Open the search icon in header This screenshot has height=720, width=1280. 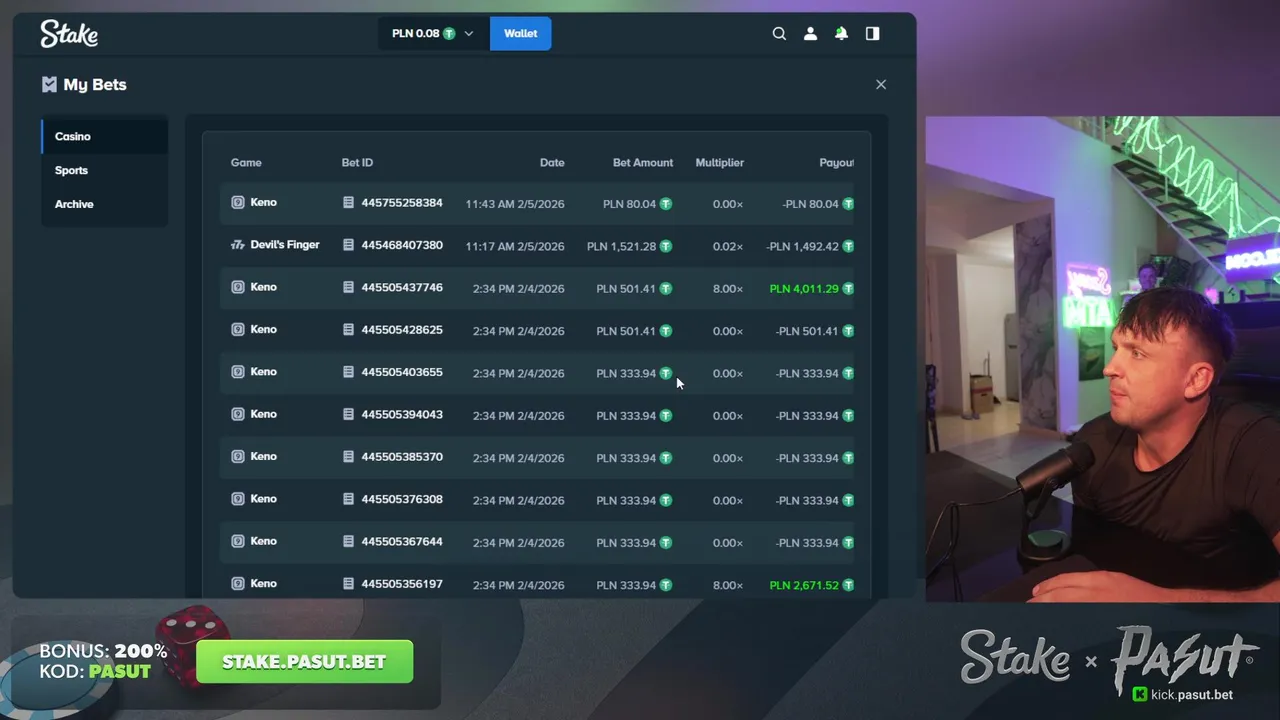(x=779, y=33)
